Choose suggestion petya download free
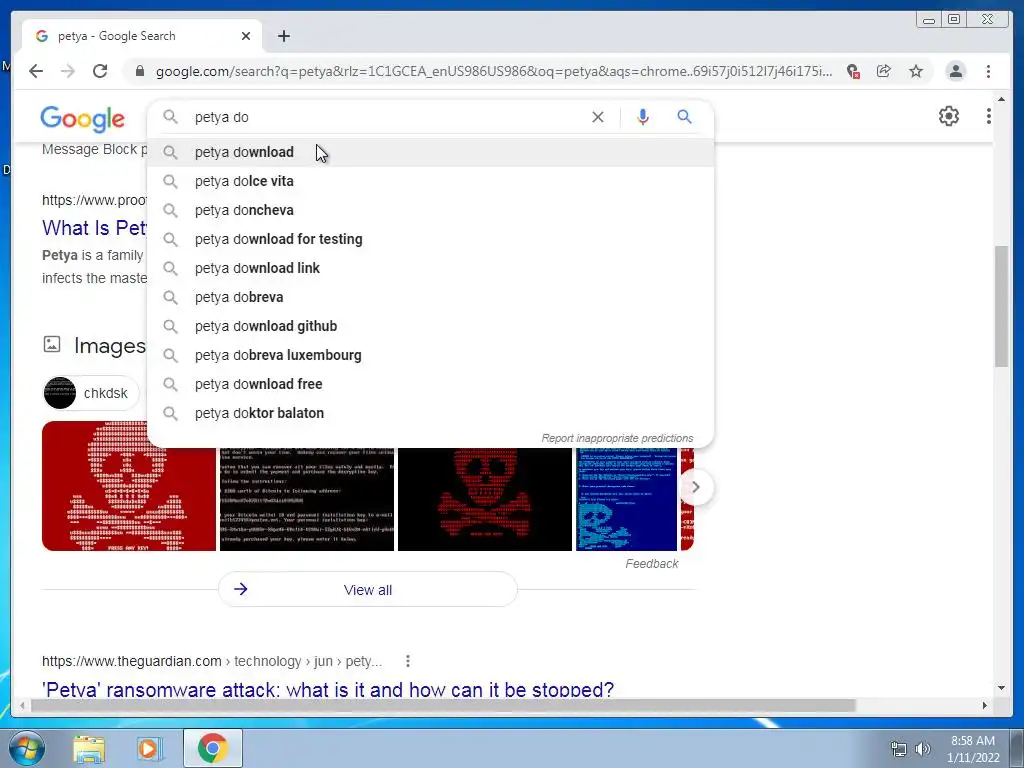1024x768 pixels. (x=430, y=384)
